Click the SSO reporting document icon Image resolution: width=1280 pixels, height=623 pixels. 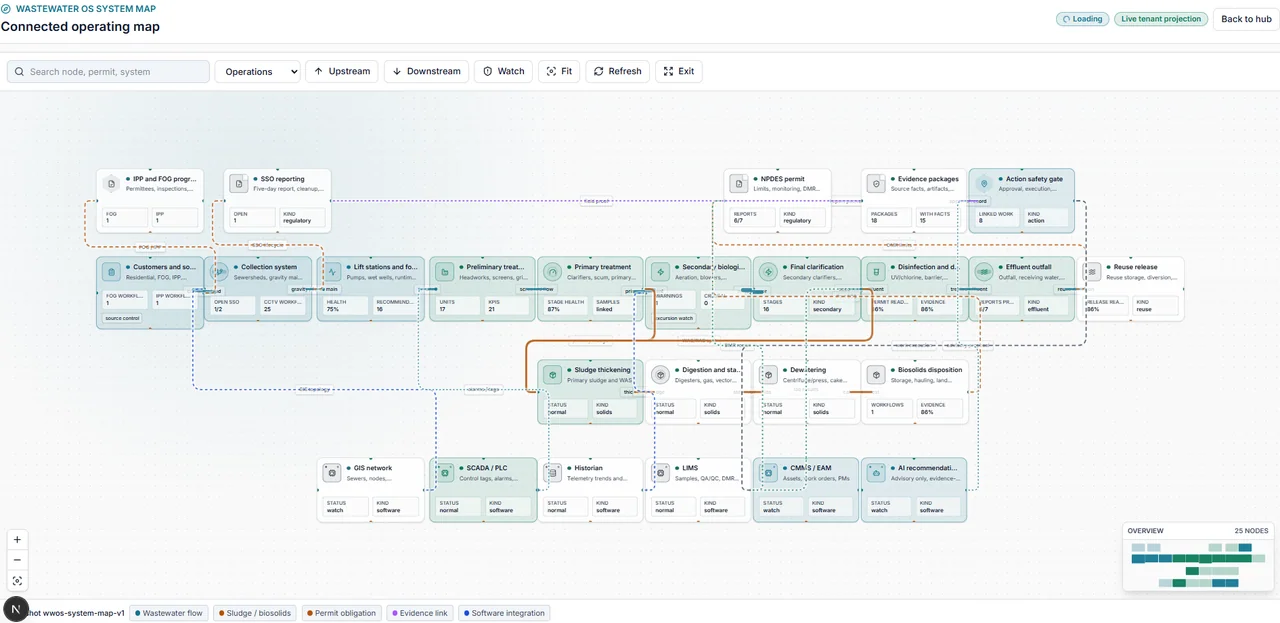coord(238,184)
